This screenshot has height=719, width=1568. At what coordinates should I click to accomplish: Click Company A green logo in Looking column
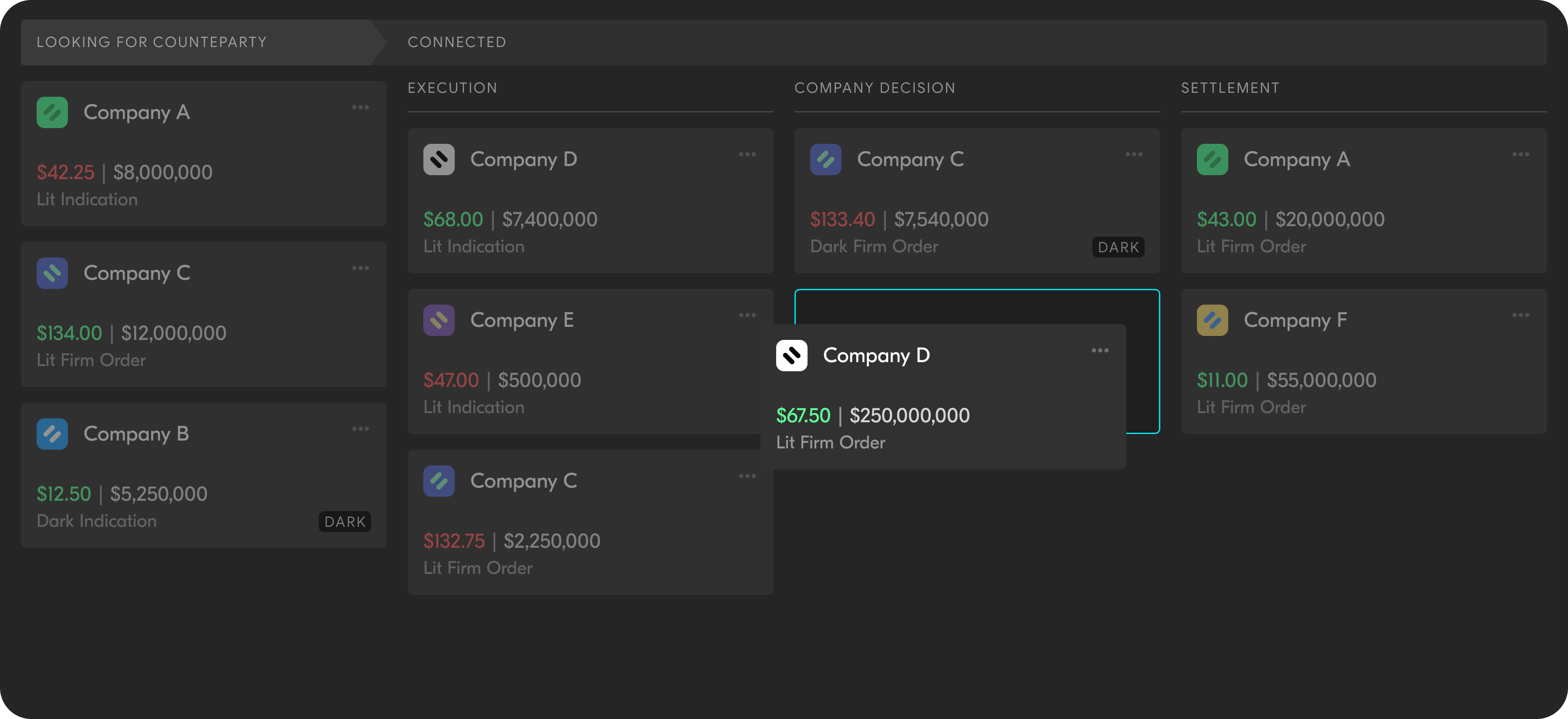52,112
